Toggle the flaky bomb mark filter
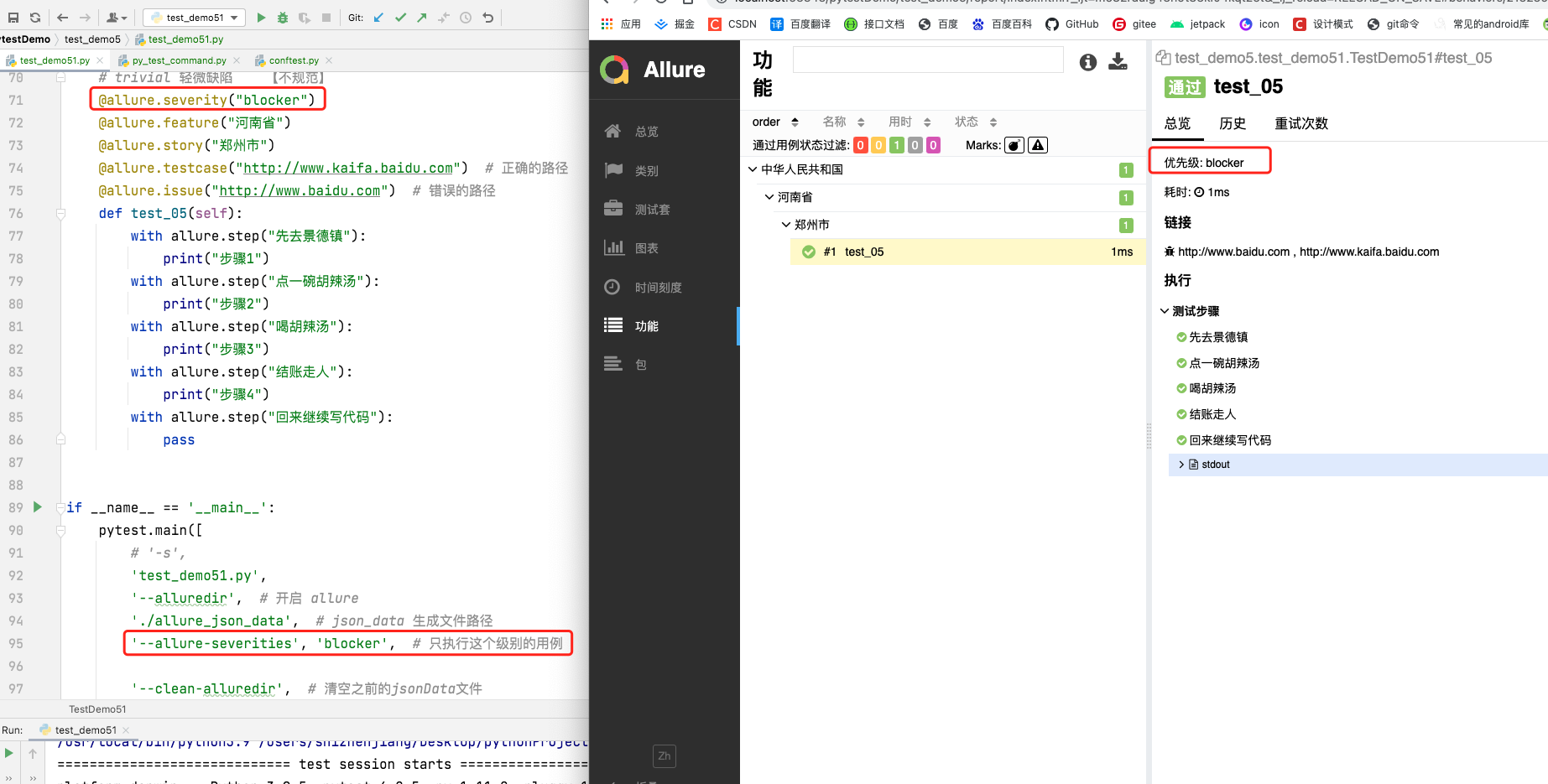This screenshot has width=1548, height=784. coord(1014,145)
